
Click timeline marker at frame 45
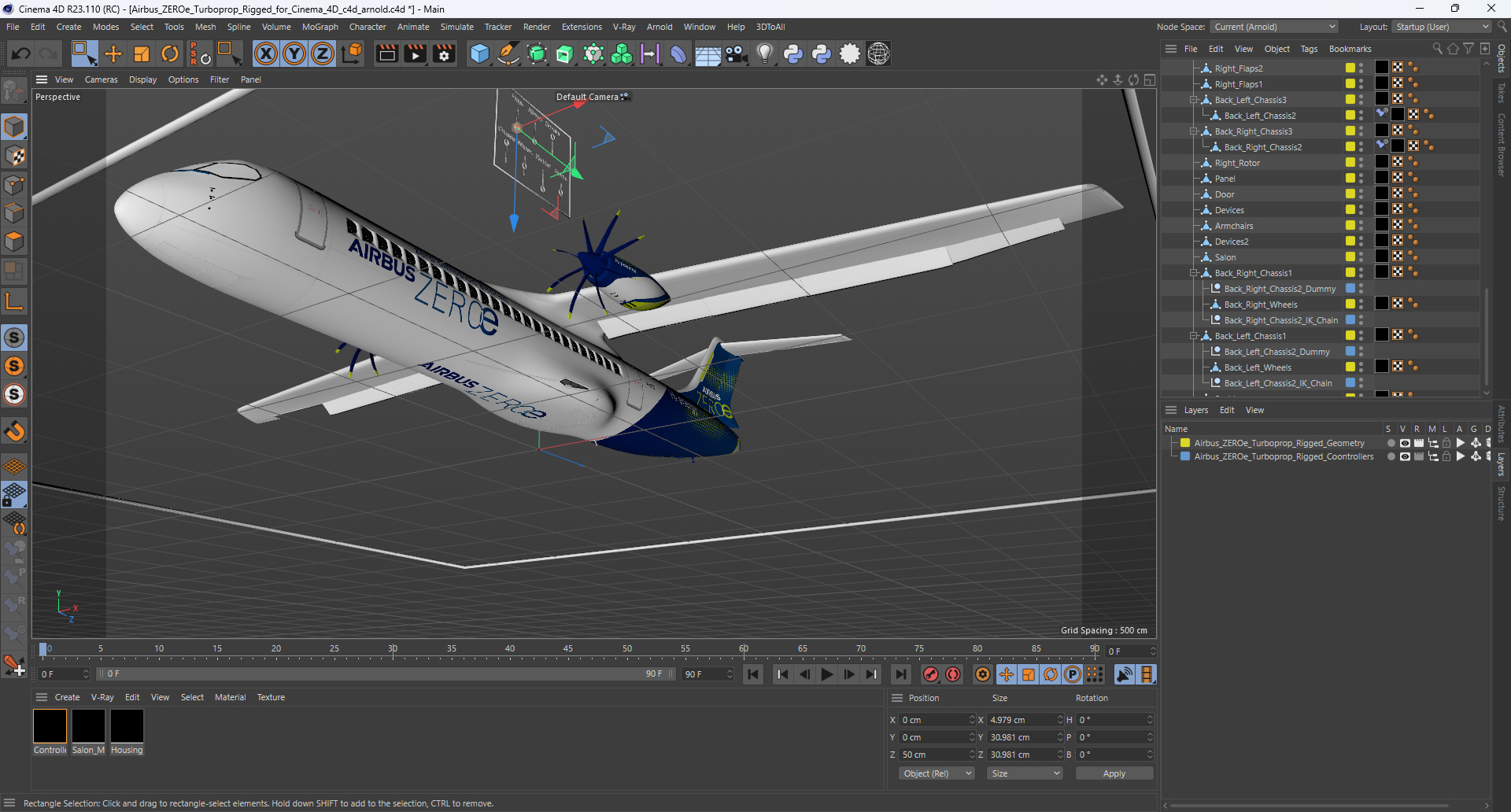568,650
